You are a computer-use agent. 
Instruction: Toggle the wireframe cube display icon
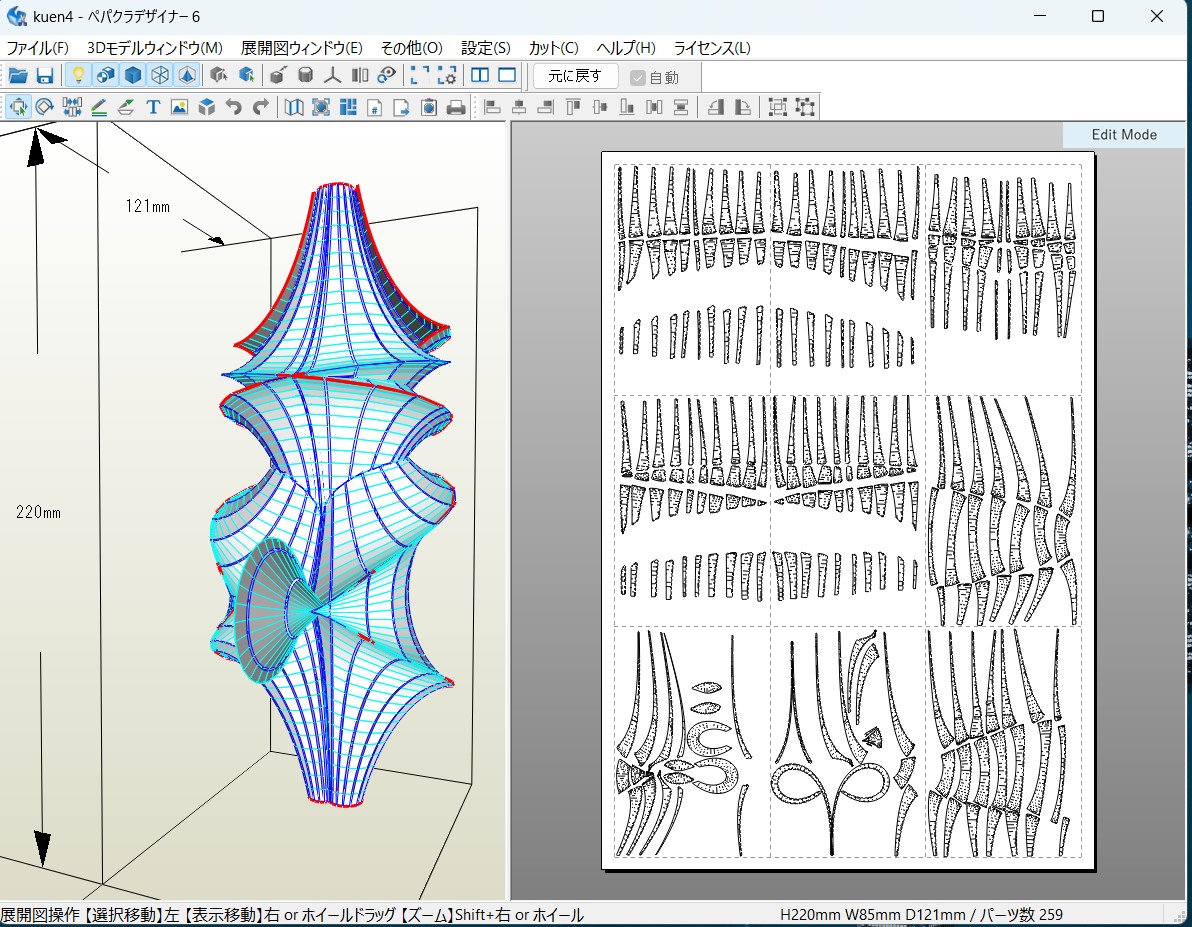pos(160,75)
